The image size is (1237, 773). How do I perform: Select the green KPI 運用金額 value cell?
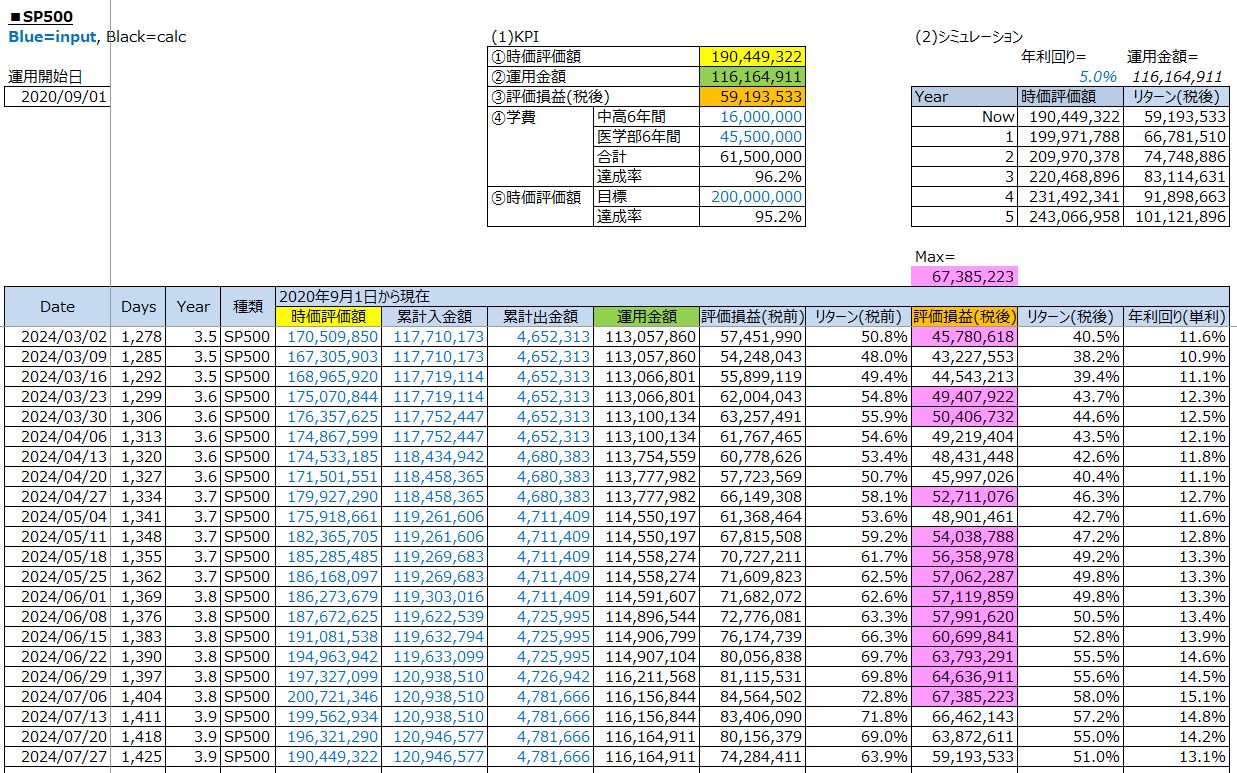pos(752,77)
